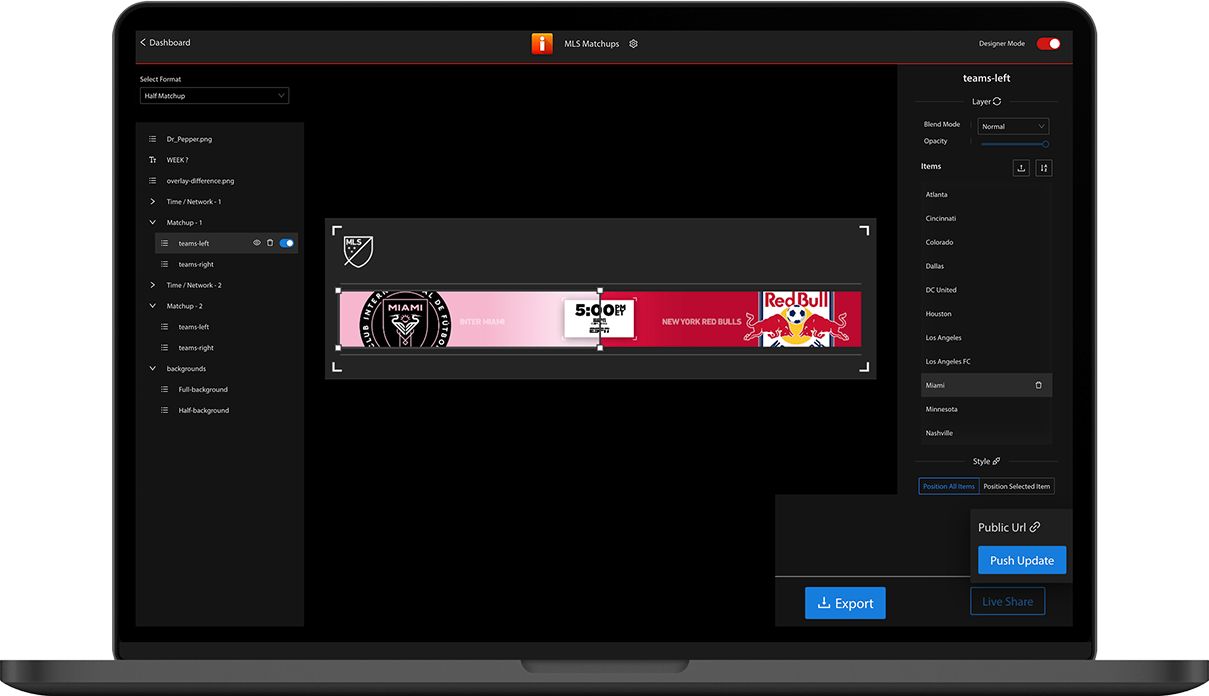This screenshot has height=696, width=1209.
Task: Open the Select Format dropdown
Action: [x=214, y=96]
